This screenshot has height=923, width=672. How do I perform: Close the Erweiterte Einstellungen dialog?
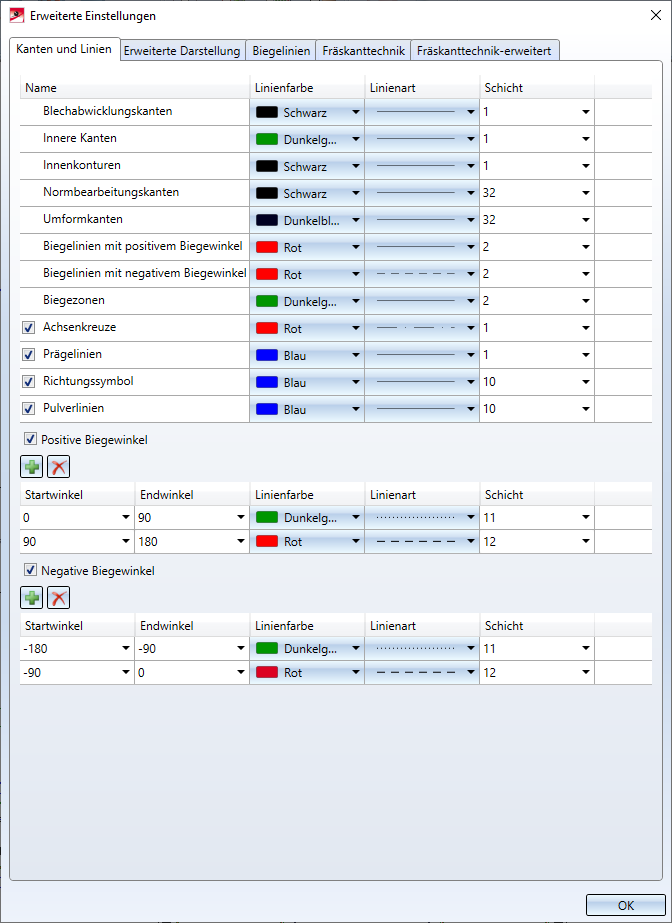tap(656, 15)
